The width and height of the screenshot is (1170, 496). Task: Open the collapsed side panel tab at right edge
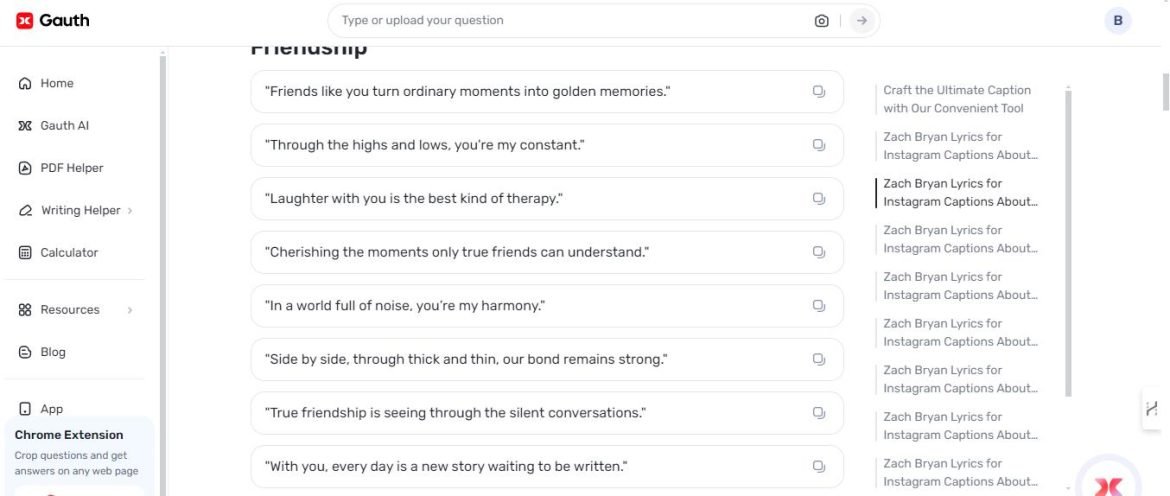click(x=1152, y=408)
